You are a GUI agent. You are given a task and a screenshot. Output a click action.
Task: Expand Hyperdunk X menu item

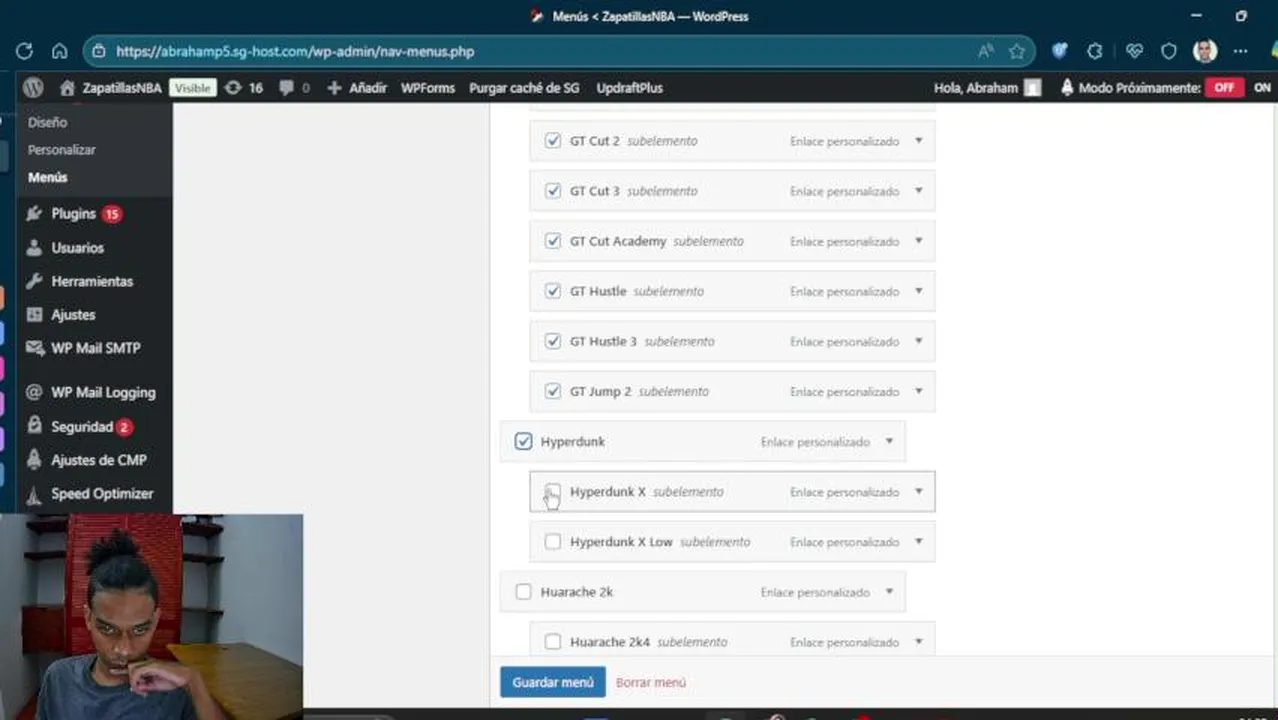[919, 491]
